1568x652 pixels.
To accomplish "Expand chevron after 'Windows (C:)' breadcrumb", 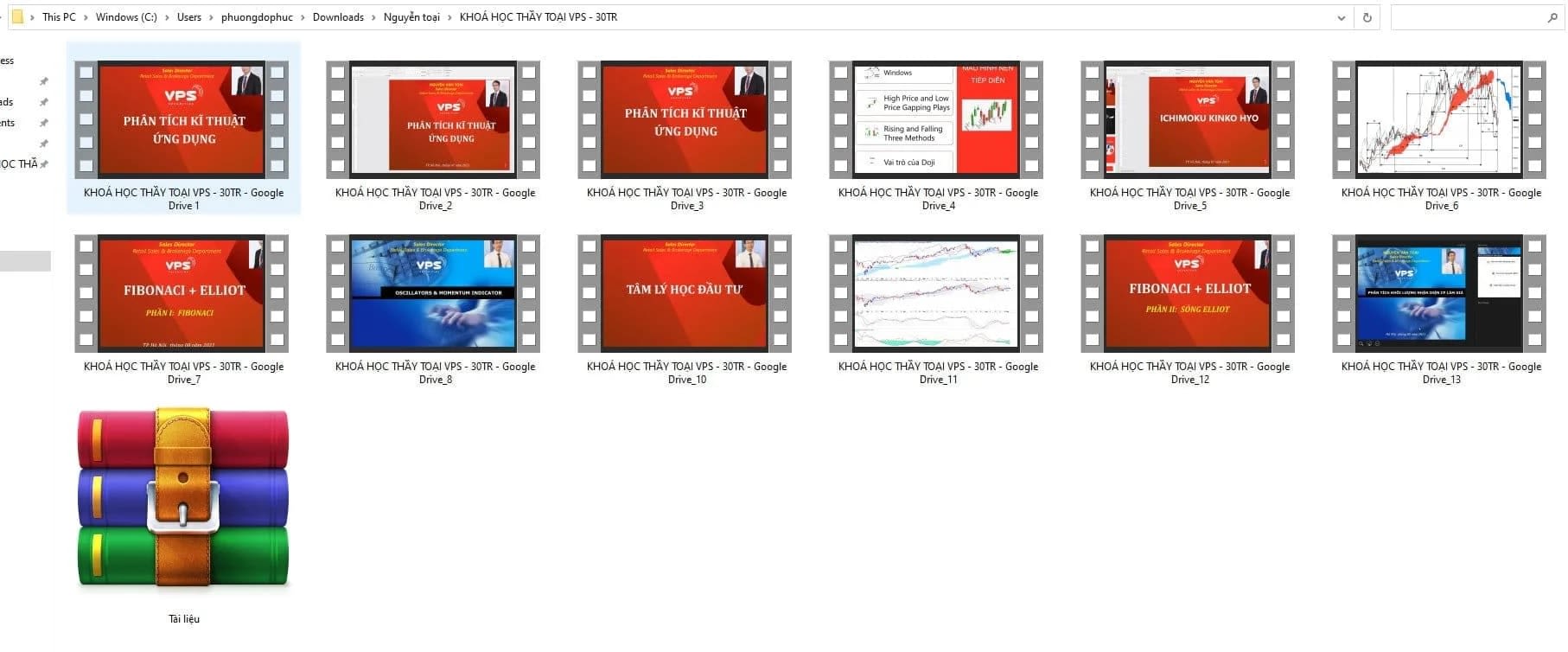I will coord(168,17).
